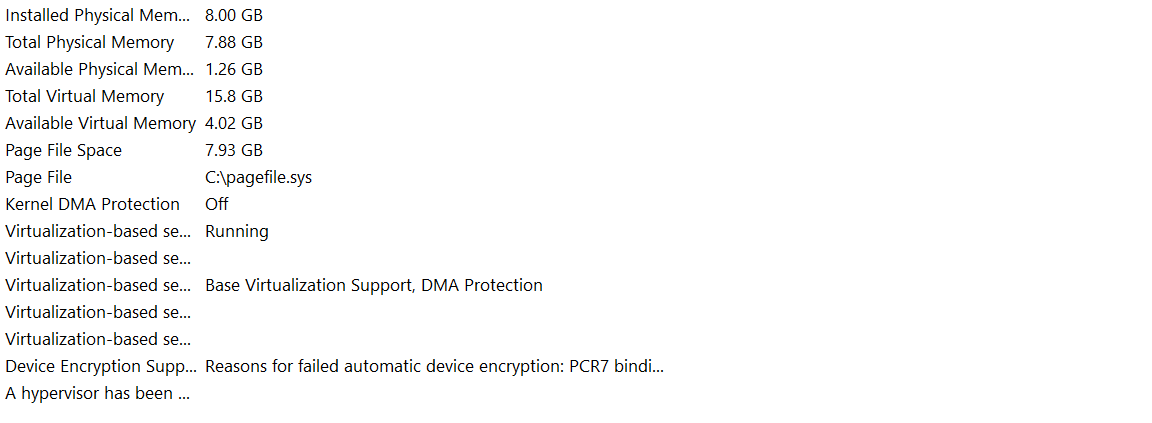Click the 7.93 GB value
Screen dimensions: 1152x423
[x=234, y=150]
